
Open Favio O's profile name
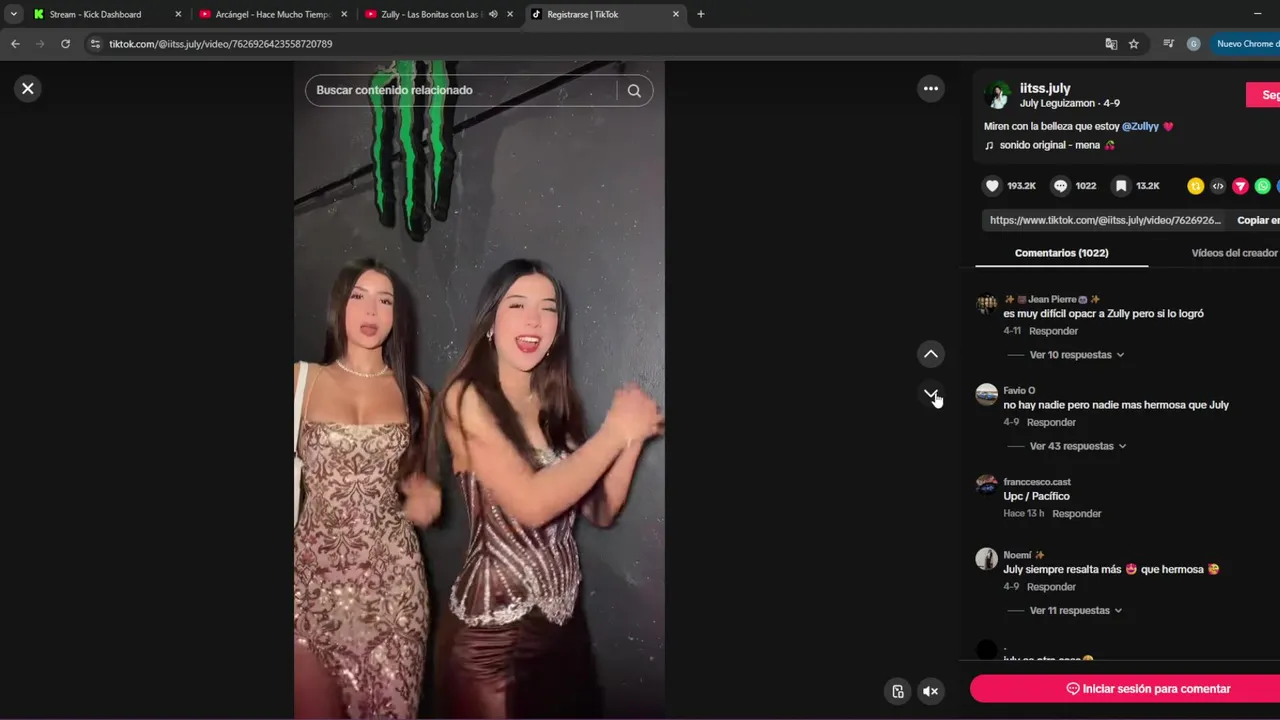point(1019,391)
